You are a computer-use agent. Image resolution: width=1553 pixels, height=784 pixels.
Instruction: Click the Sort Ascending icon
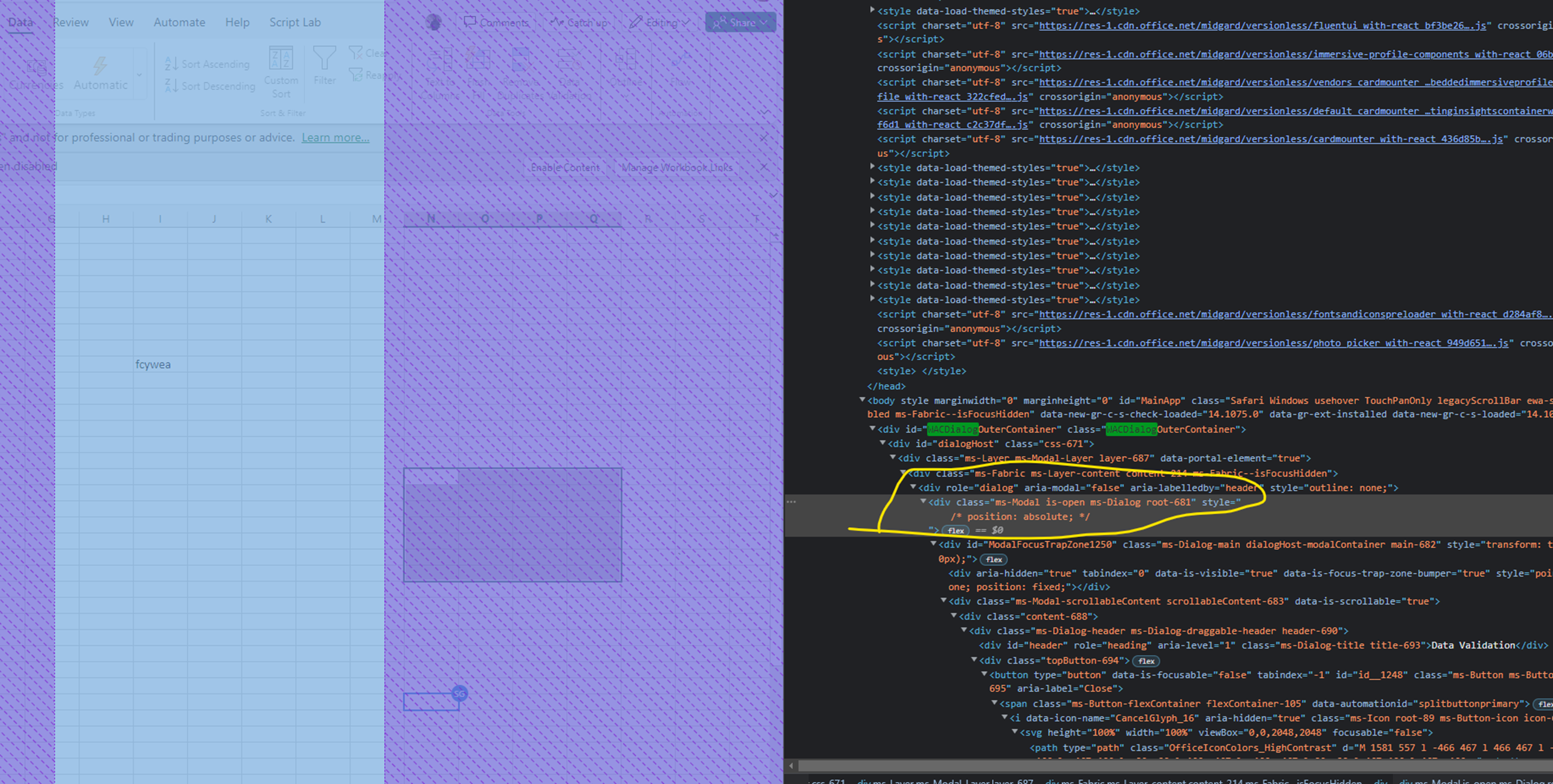click(171, 64)
